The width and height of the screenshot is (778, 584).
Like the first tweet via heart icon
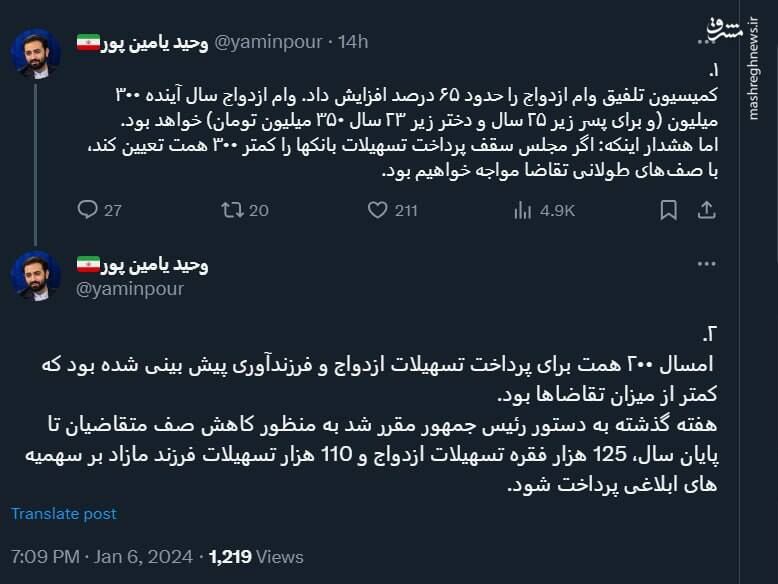click(377, 210)
